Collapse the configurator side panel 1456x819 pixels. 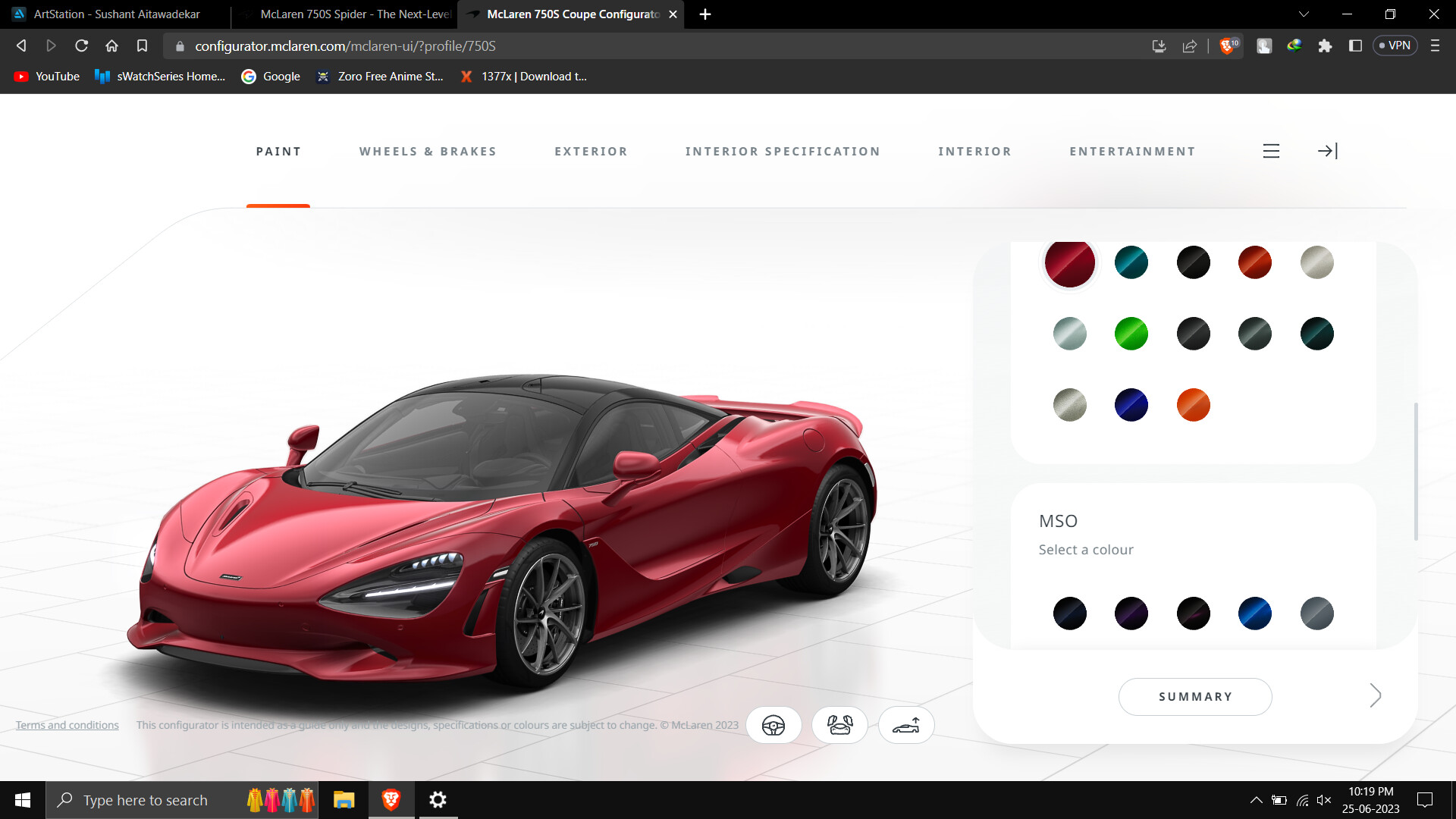pyautogui.click(x=1327, y=151)
